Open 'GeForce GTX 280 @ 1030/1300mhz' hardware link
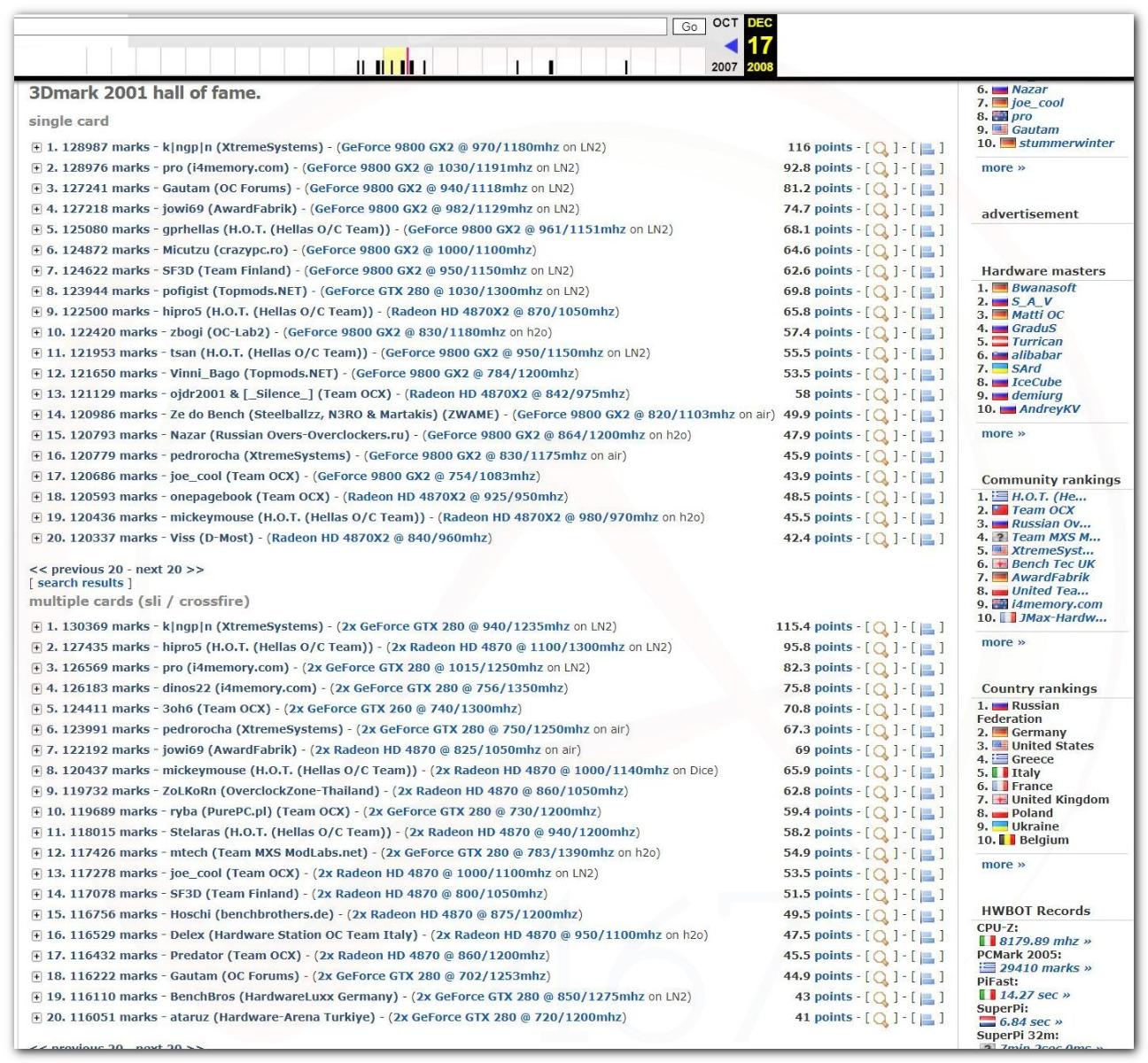The width and height of the screenshot is (1148, 1063). click(x=433, y=291)
